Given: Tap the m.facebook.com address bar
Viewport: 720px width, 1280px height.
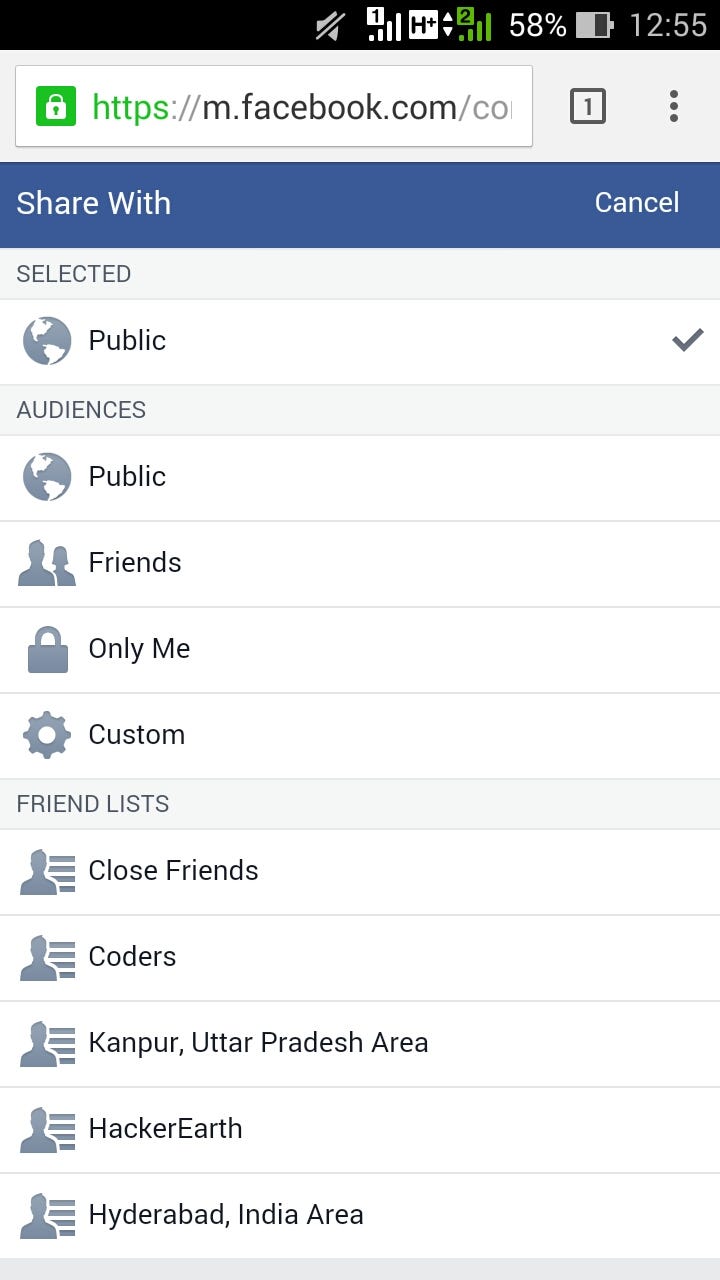Looking at the screenshot, I should [x=274, y=106].
